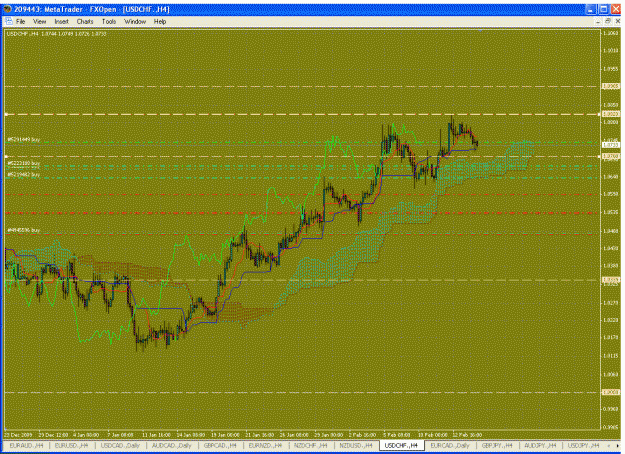This screenshot has width=625, height=454.
Task: Select the active USDCHF H4 chart tab
Action: [x=401, y=445]
